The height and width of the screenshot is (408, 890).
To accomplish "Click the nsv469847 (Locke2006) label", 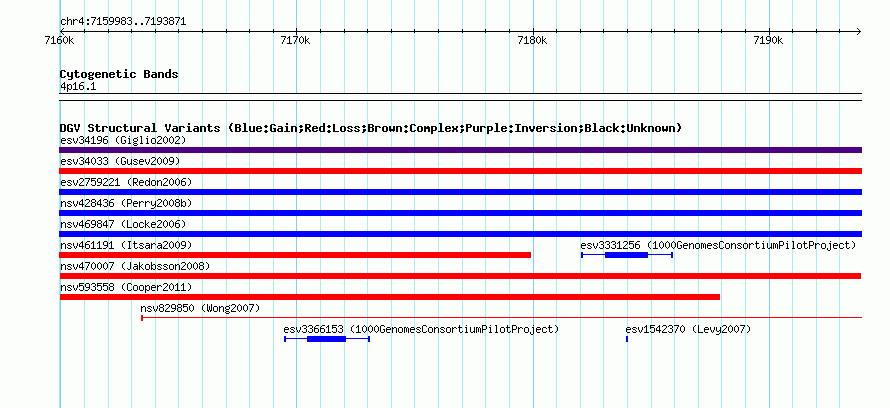I will (123, 224).
